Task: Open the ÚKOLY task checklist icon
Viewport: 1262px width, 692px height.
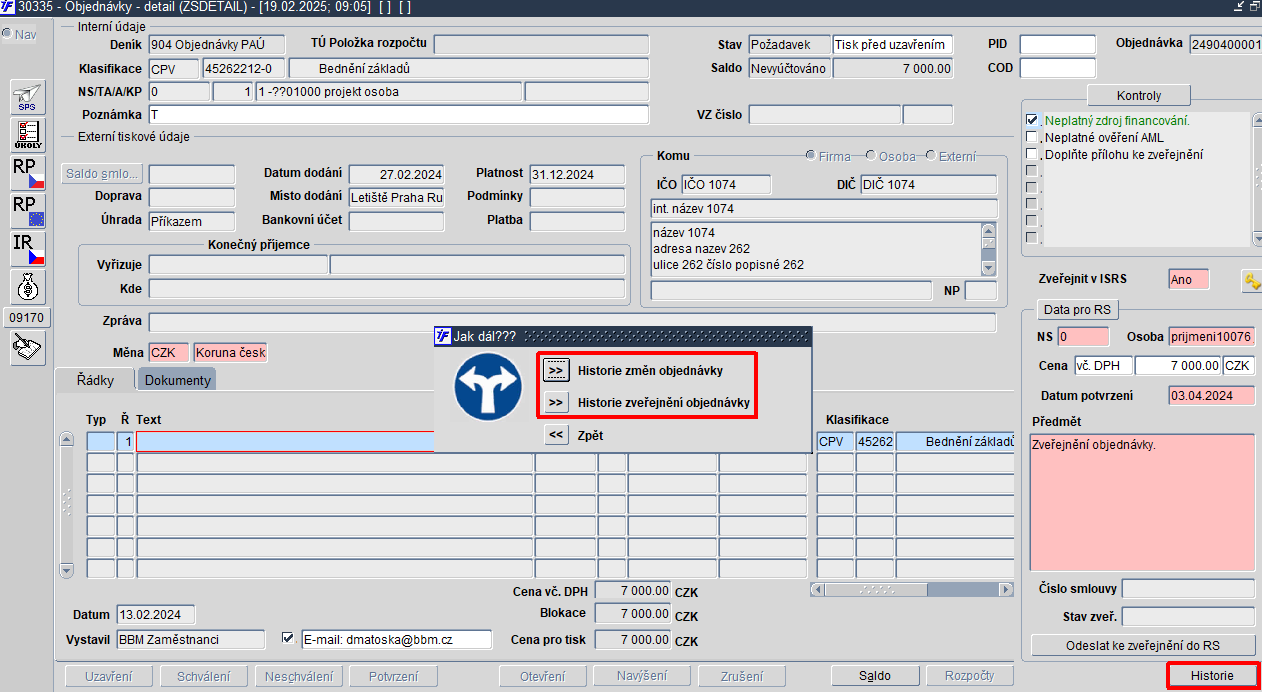Action: 27,136
